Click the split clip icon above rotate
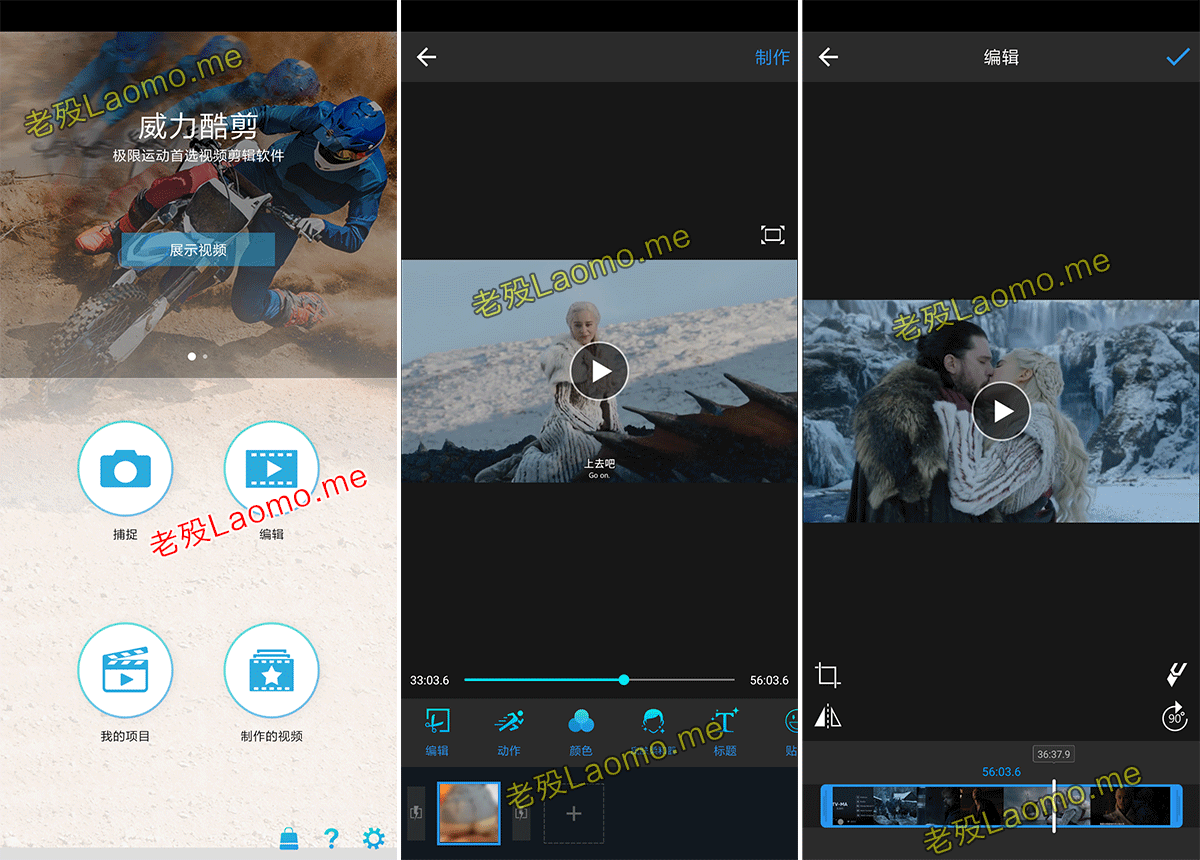 pyautogui.click(x=1176, y=675)
